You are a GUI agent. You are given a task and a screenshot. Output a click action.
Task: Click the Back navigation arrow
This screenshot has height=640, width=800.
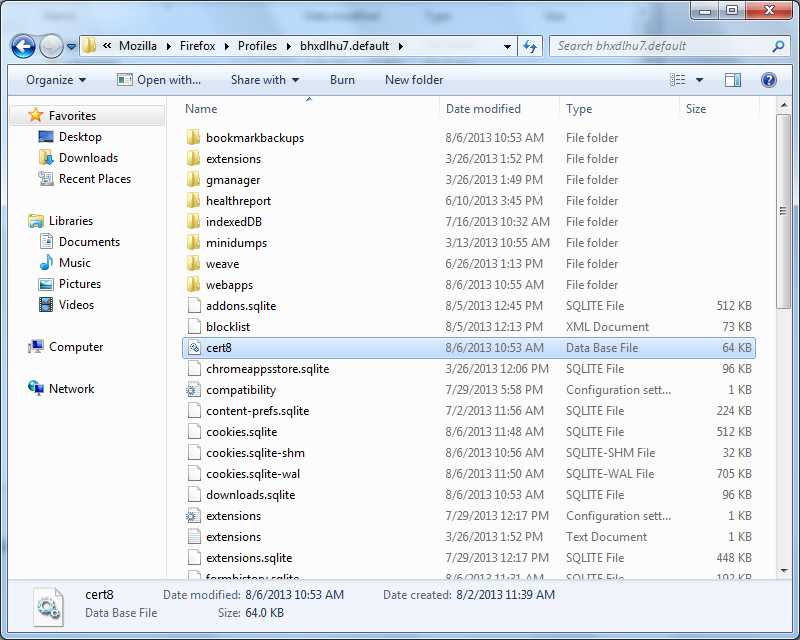[23, 46]
